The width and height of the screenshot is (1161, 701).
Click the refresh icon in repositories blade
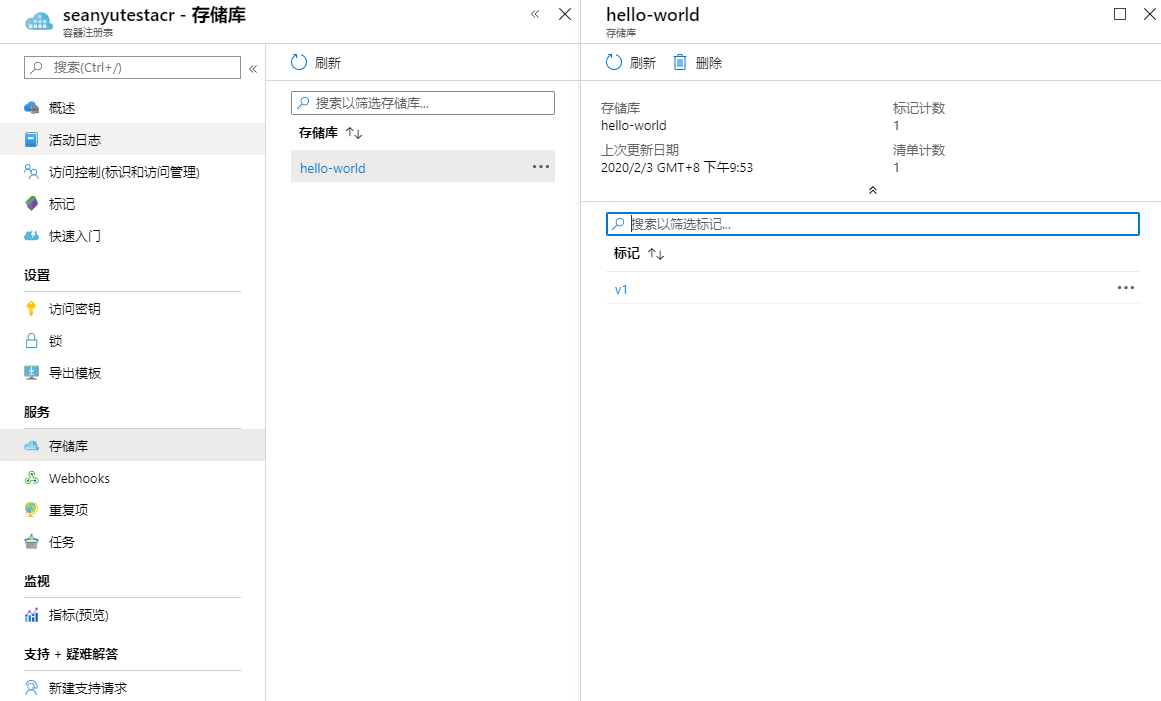click(x=299, y=62)
